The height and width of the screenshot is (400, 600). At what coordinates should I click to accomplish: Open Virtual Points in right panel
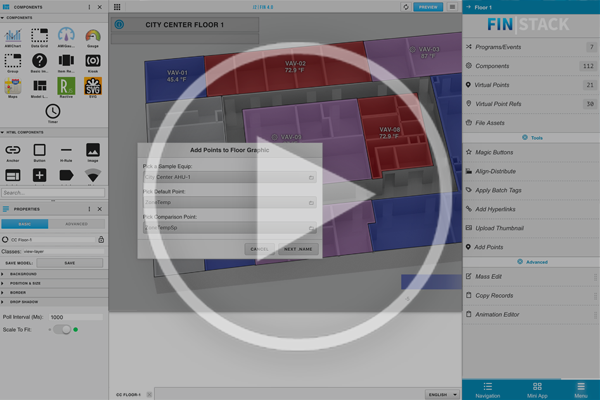click(x=531, y=85)
